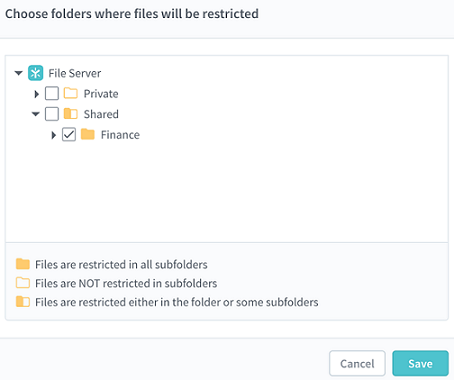The width and height of the screenshot is (454, 380).
Task: Uncheck the Finance folder checkbox
Action: 69,134
